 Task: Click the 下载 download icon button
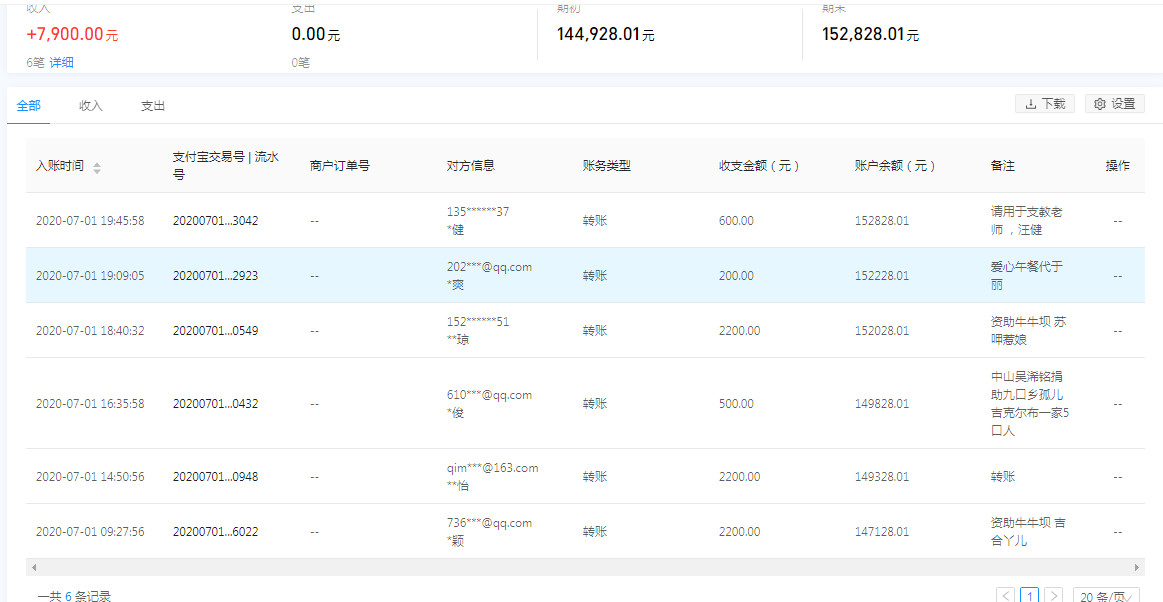pos(1044,104)
